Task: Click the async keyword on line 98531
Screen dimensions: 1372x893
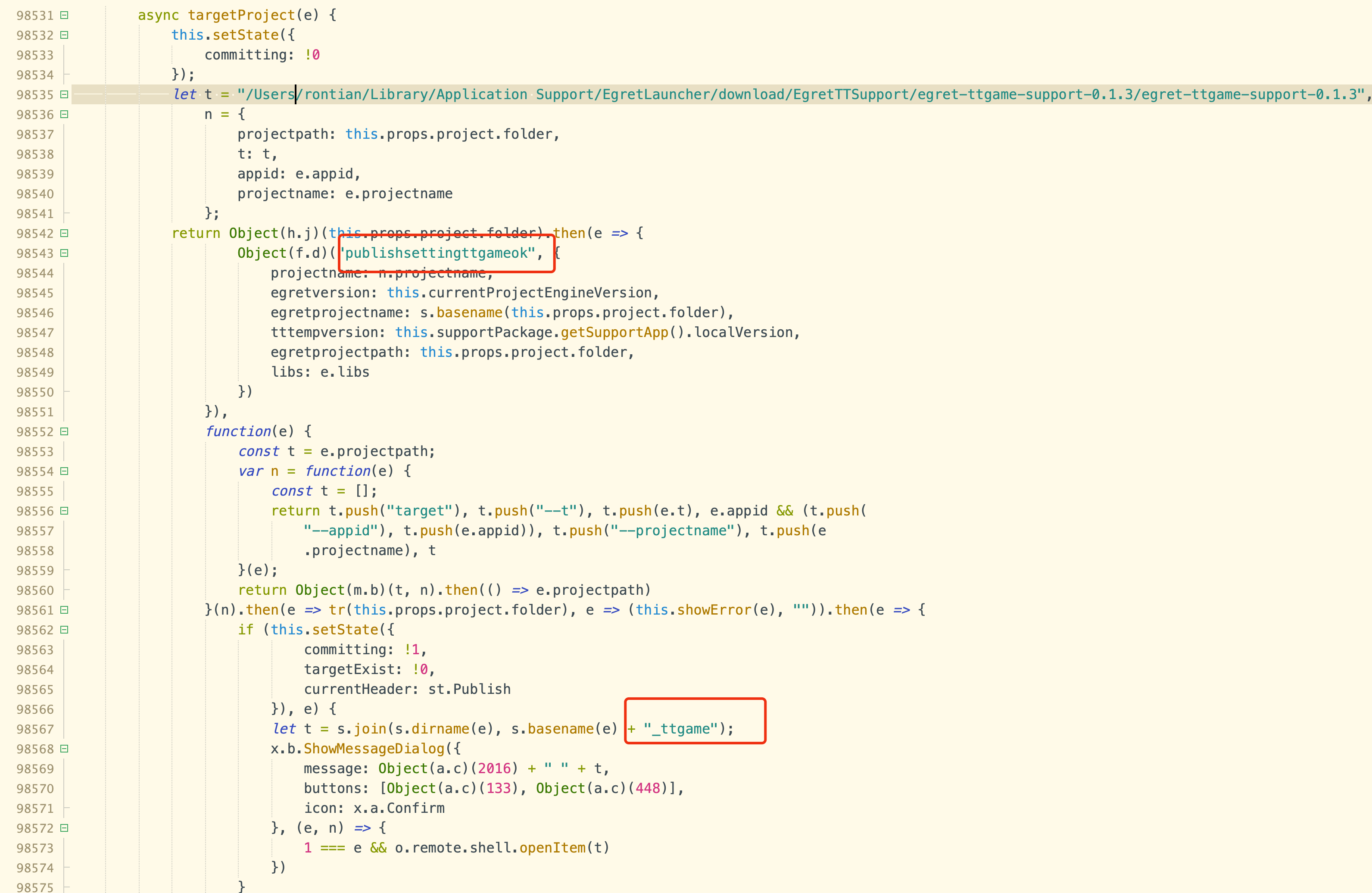Action: 159,15
